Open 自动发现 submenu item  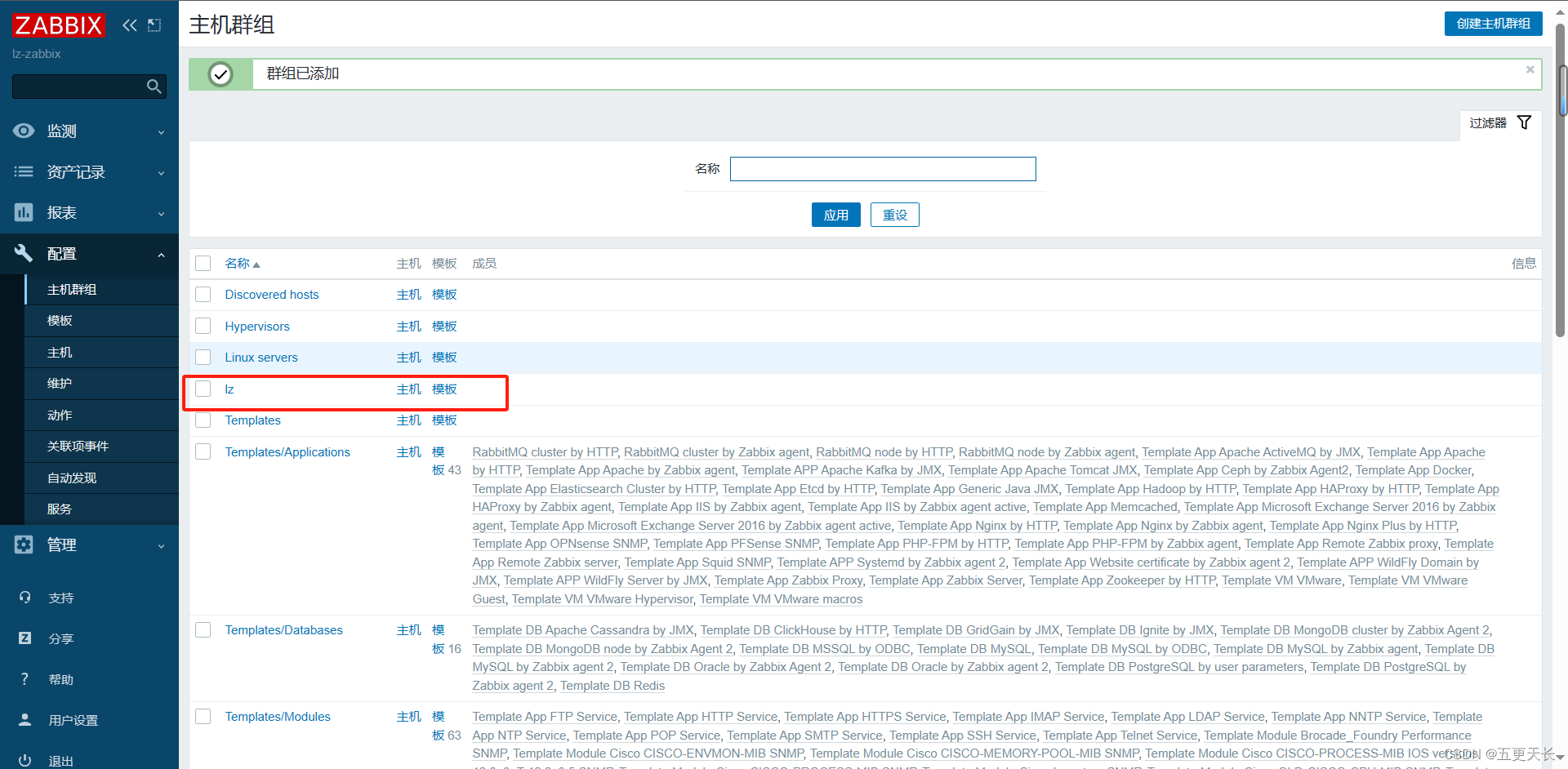(103, 478)
